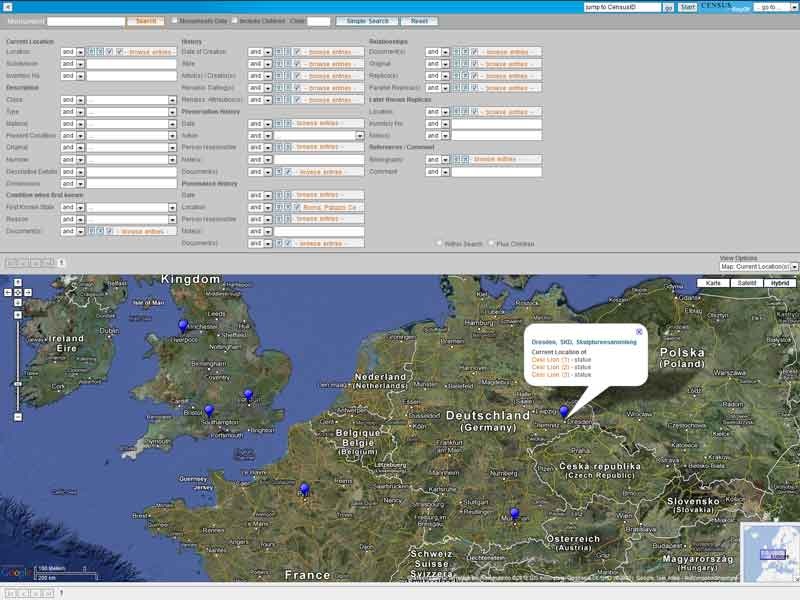Click browse entries for Bibliography
800x600 pixels.
(x=494, y=160)
